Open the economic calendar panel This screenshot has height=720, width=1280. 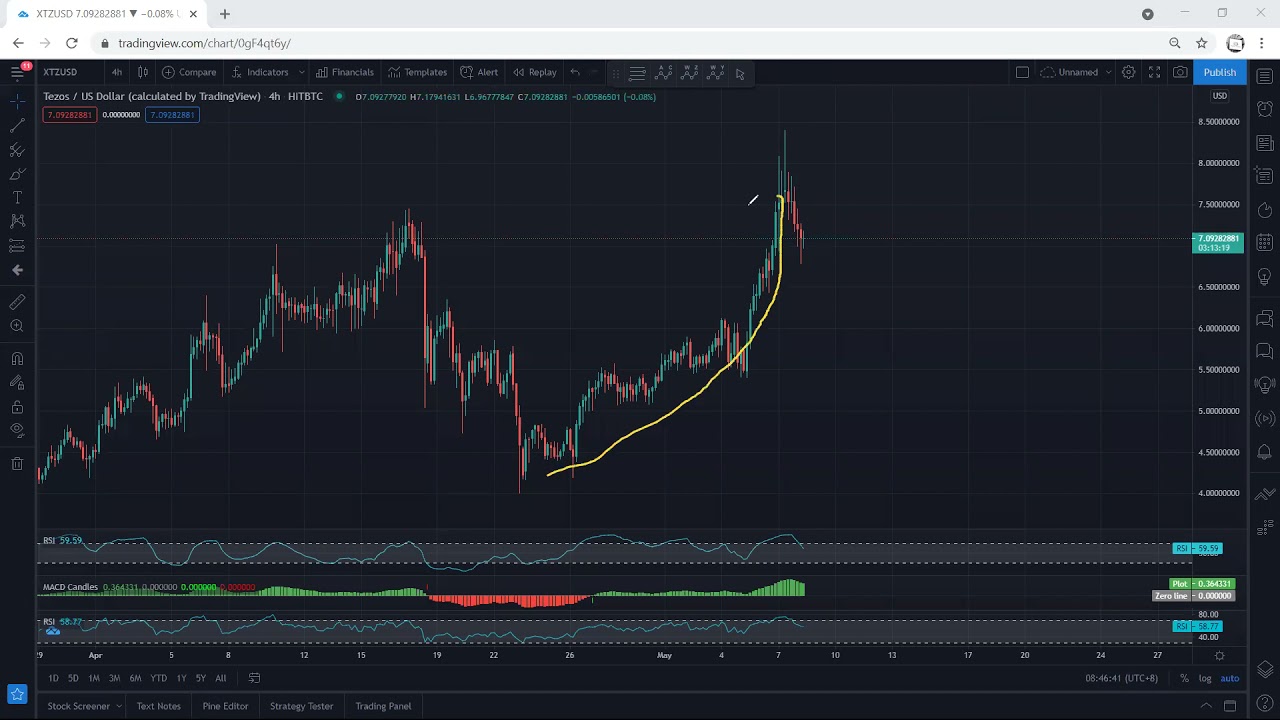(1265, 243)
